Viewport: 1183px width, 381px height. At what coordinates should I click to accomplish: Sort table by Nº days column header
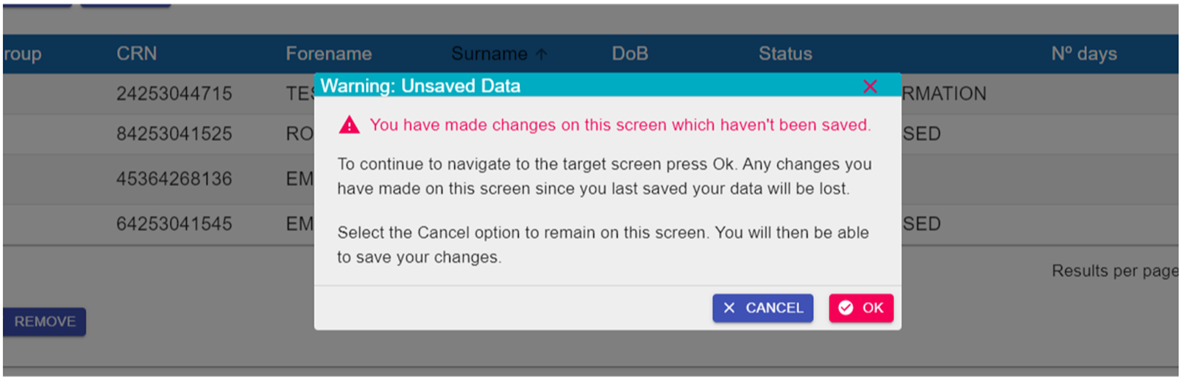pos(1084,54)
